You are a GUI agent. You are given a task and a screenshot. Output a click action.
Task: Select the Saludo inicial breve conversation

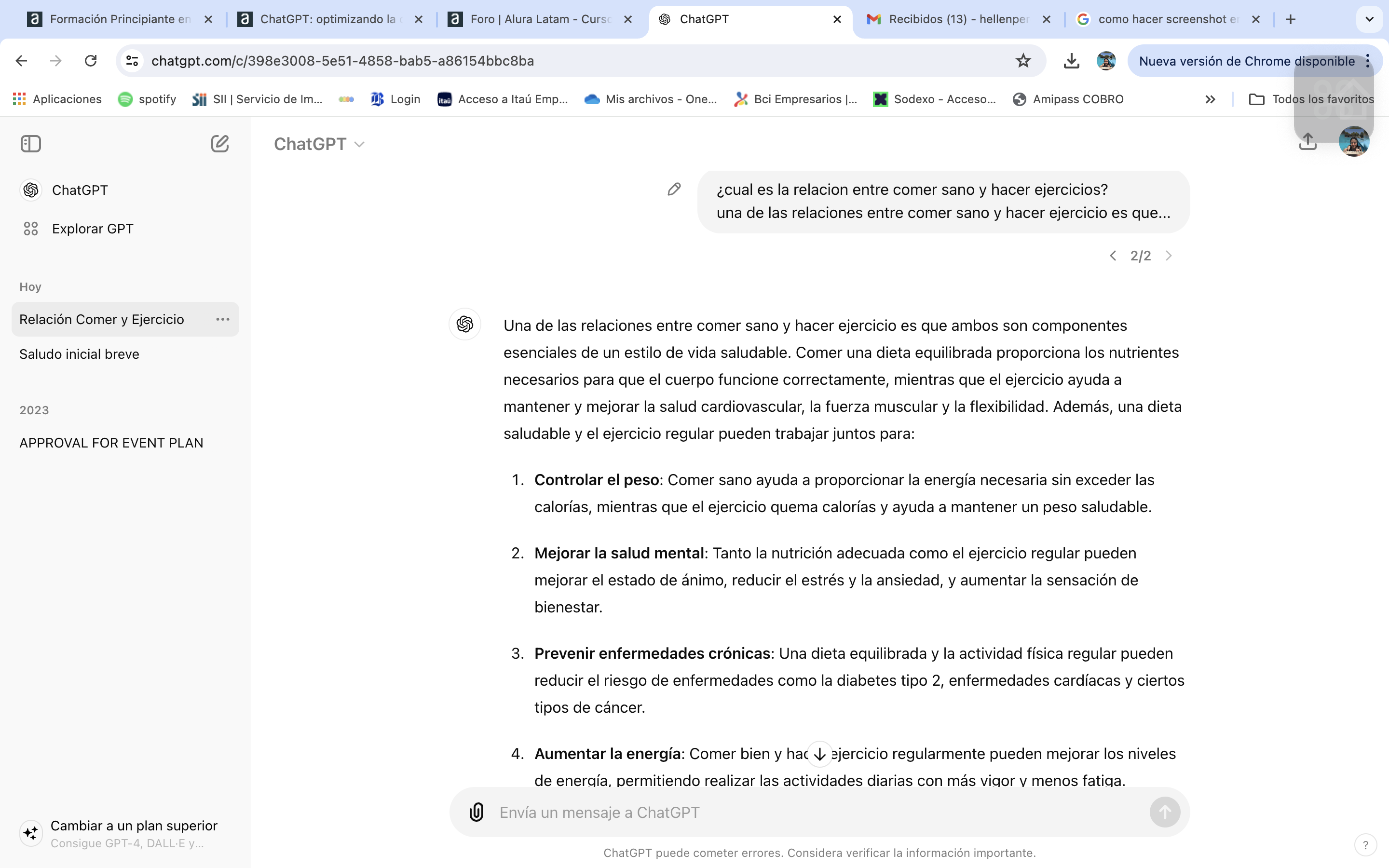(79, 353)
